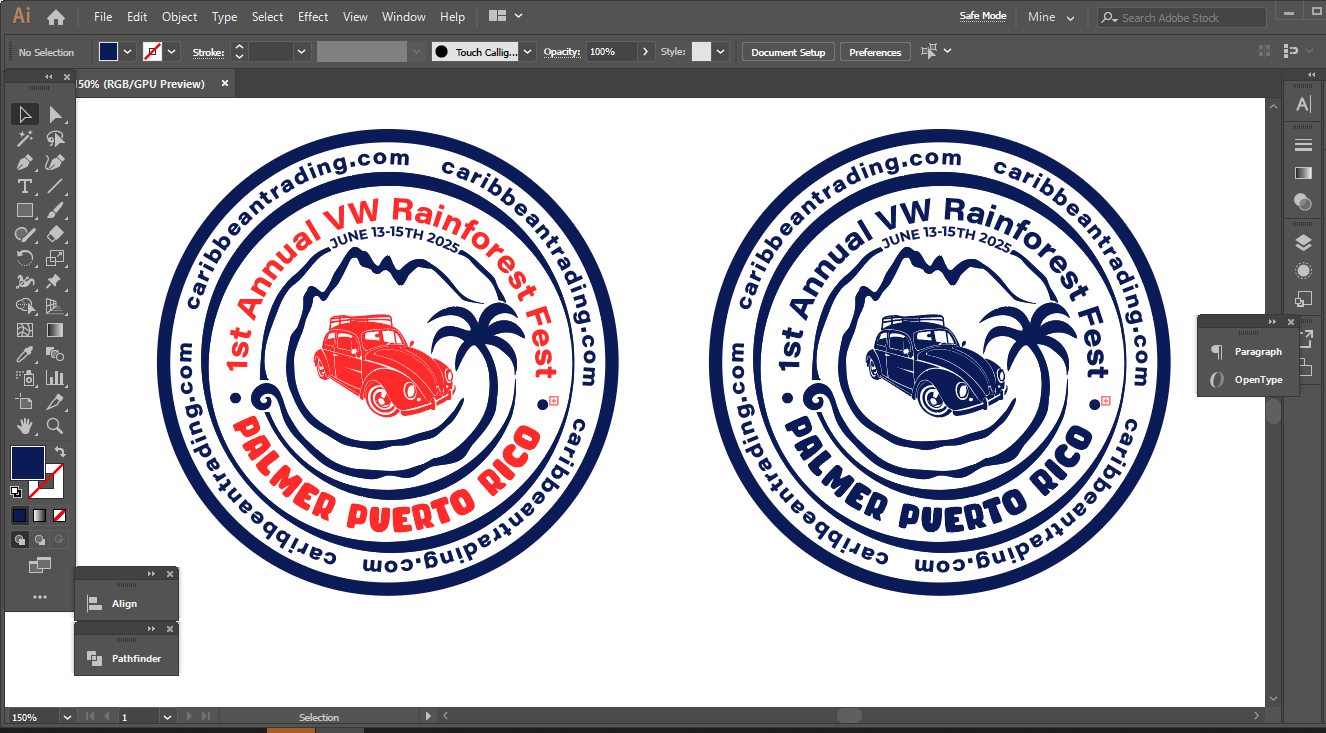This screenshot has width=1326, height=733.
Task: Set paint type to None
Action: [60, 515]
